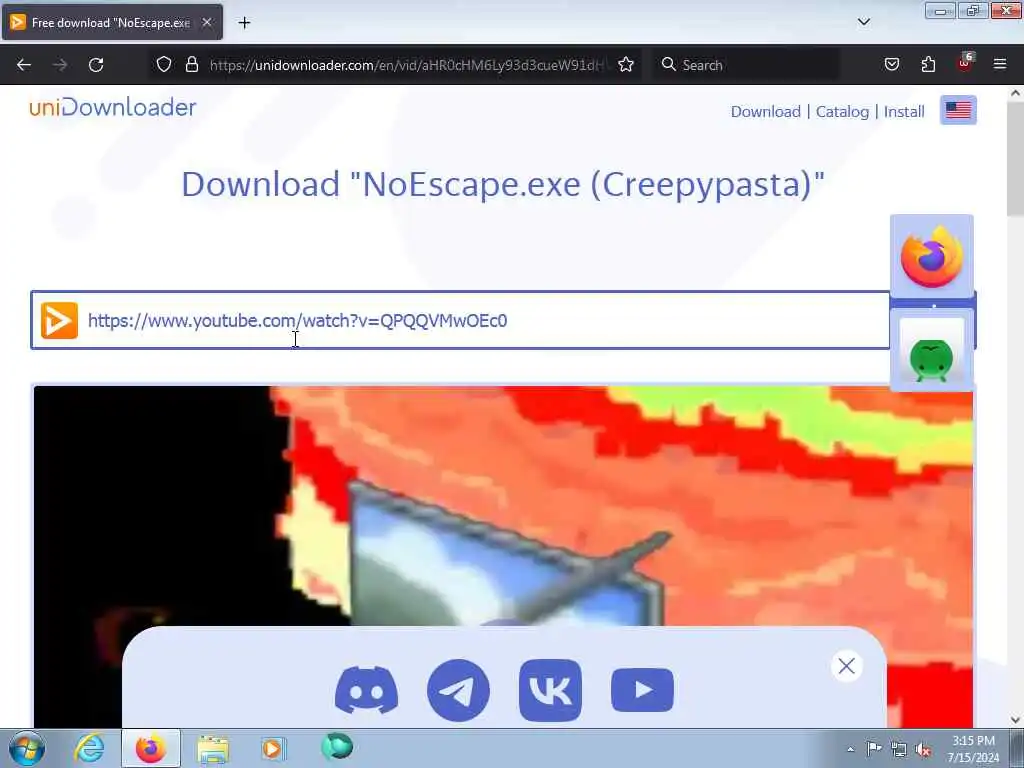This screenshot has width=1024, height=768.
Task: Open the Discord social icon
Action: [x=366, y=690]
